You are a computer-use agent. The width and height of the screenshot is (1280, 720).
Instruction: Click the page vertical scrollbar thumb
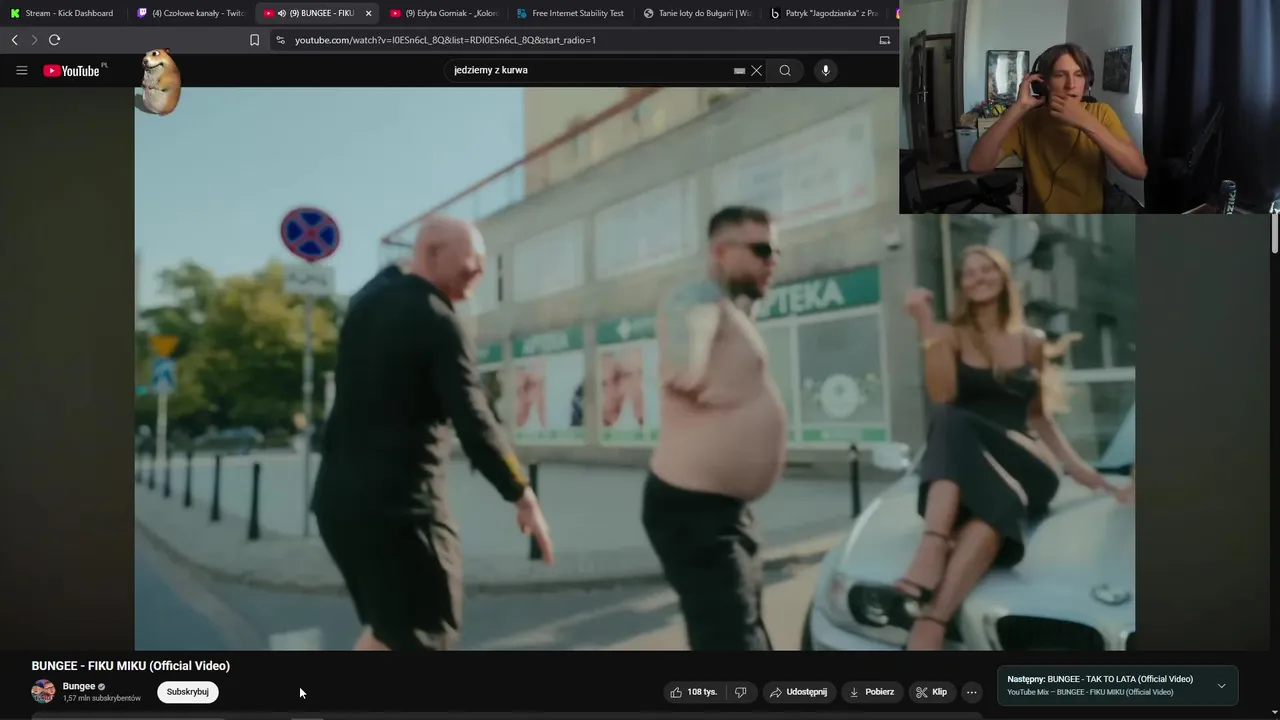tap(1274, 232)
